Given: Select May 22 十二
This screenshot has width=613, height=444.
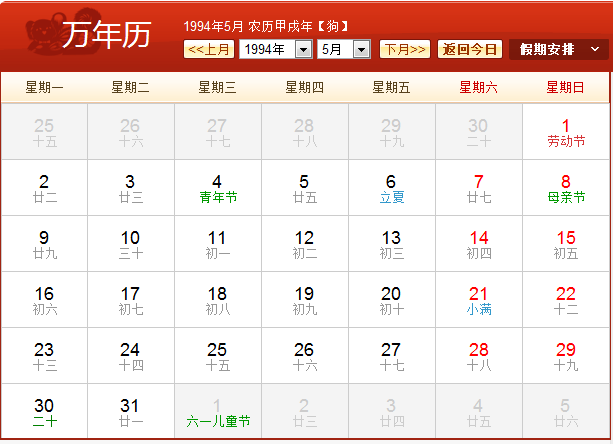Looking at the screenshot, I should coord(566,300).
